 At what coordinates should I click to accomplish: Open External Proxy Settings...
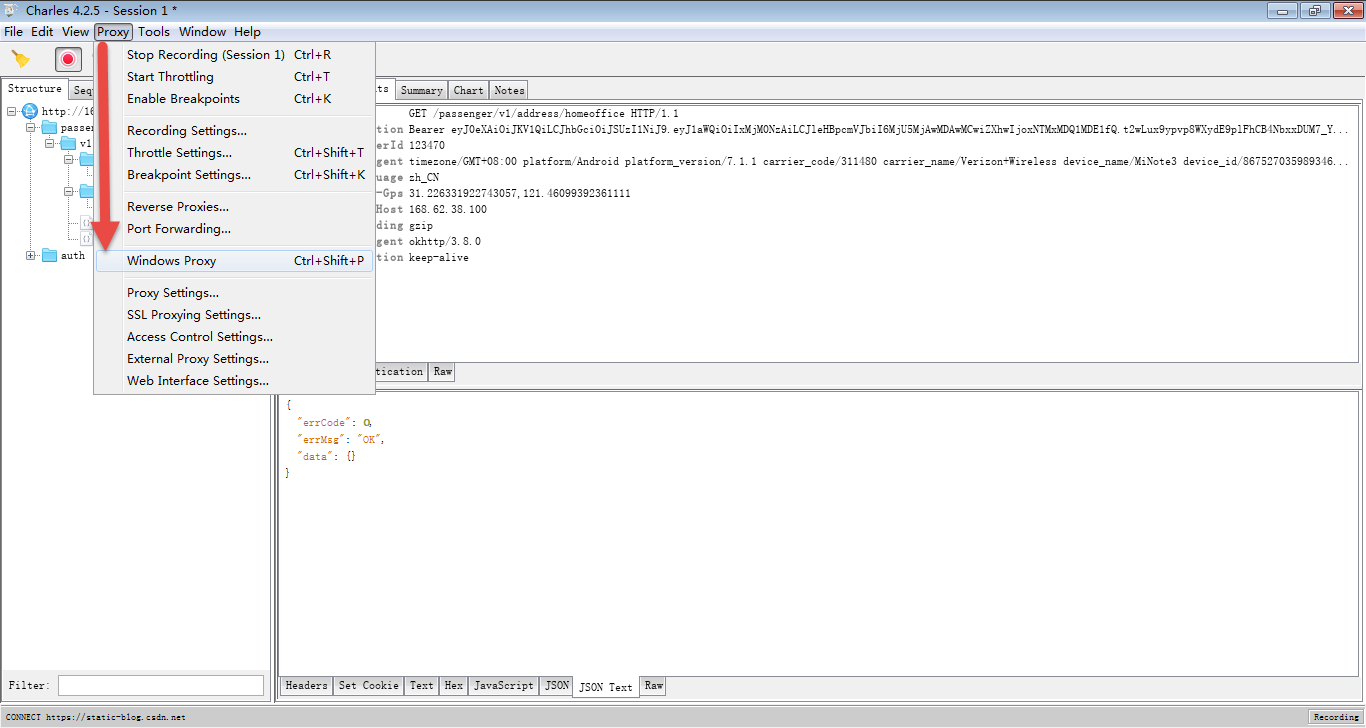[x=234, y=359]
